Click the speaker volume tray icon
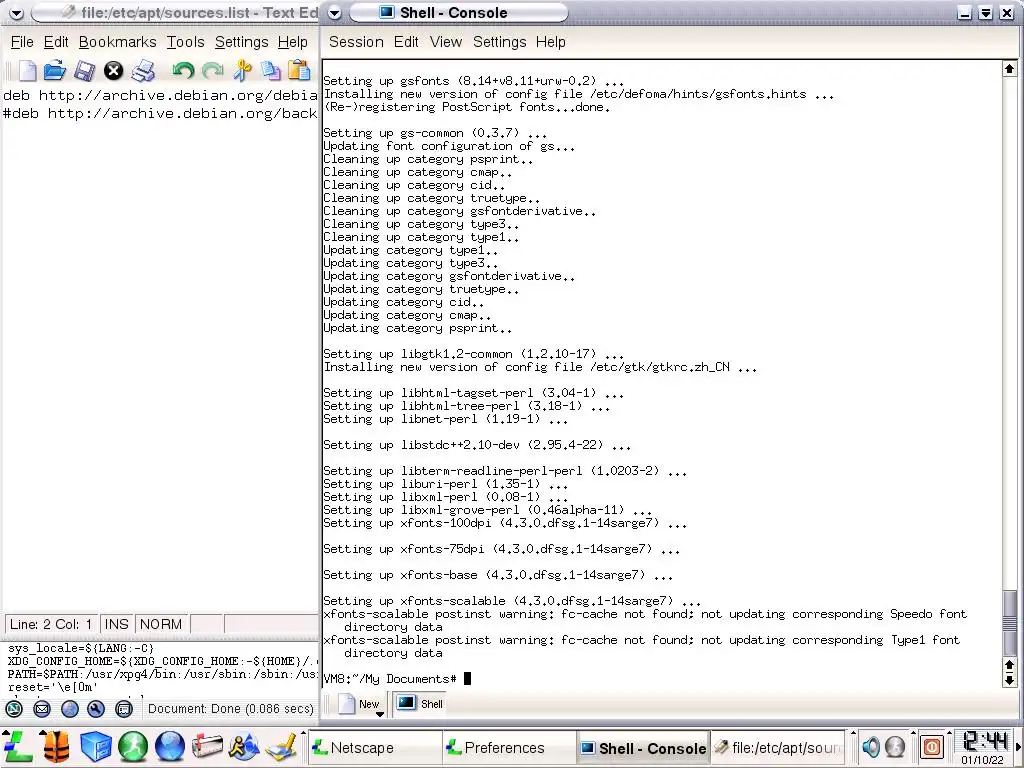The width and height of the screenshot is (1024, 768). (x=871, y=746)
